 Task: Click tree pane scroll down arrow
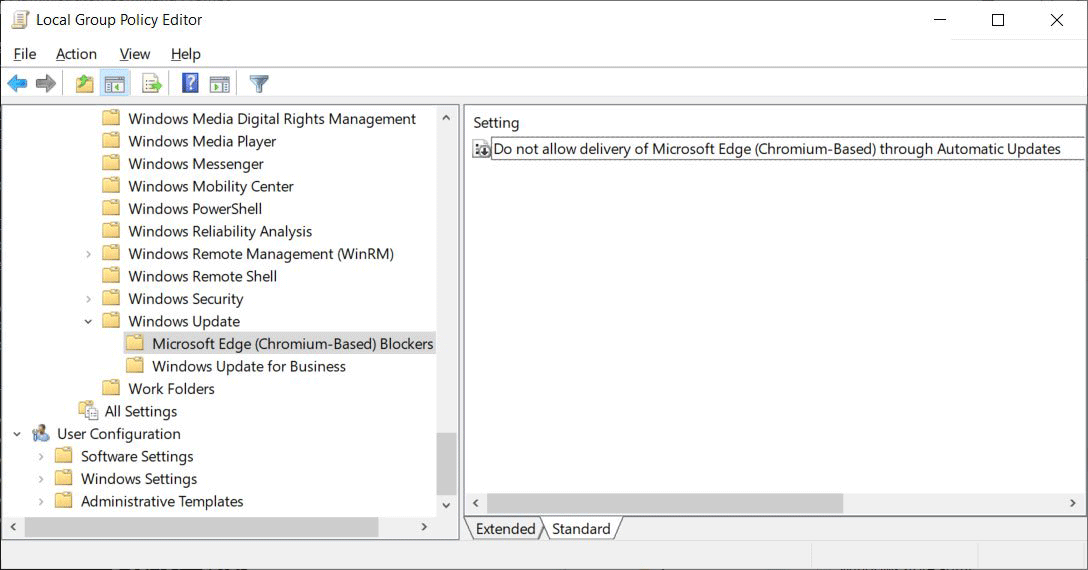tap(446, 505)
